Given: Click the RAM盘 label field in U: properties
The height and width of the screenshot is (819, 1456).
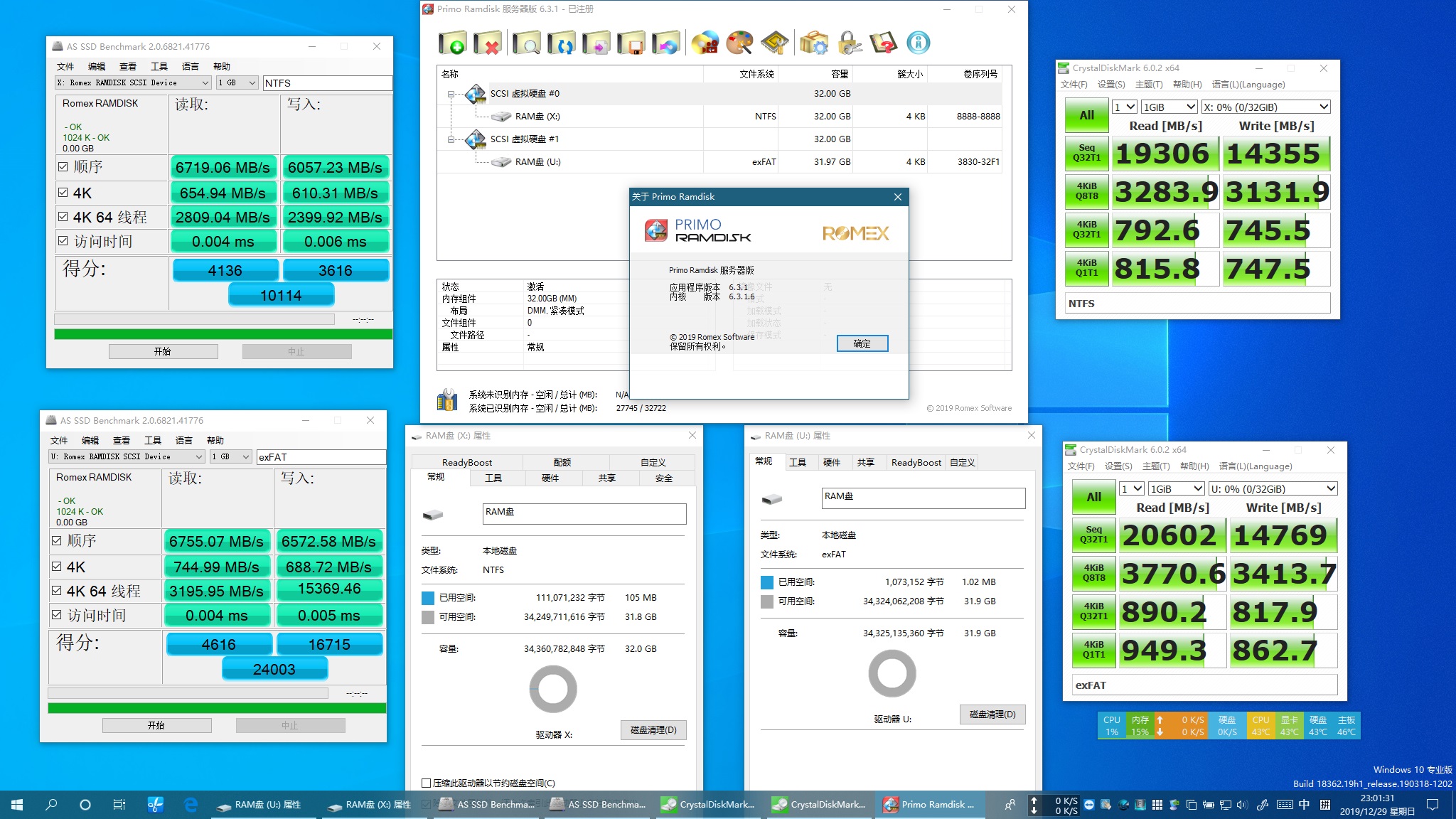Looking at the screenshot, I should pos(924,498).
